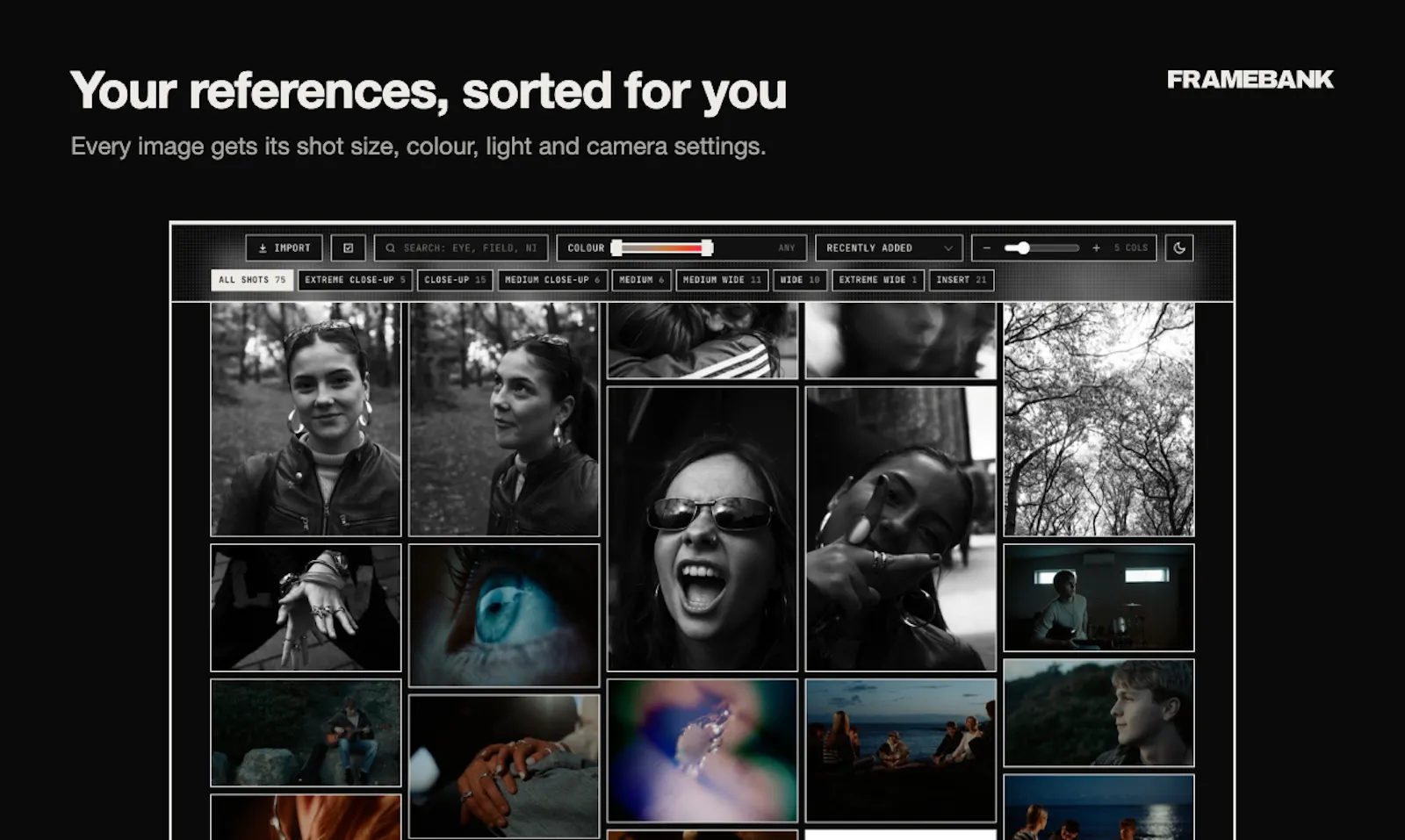1405x840 pixels.
Task: Increase columns with the plus icon
Action: [1096, 248]
